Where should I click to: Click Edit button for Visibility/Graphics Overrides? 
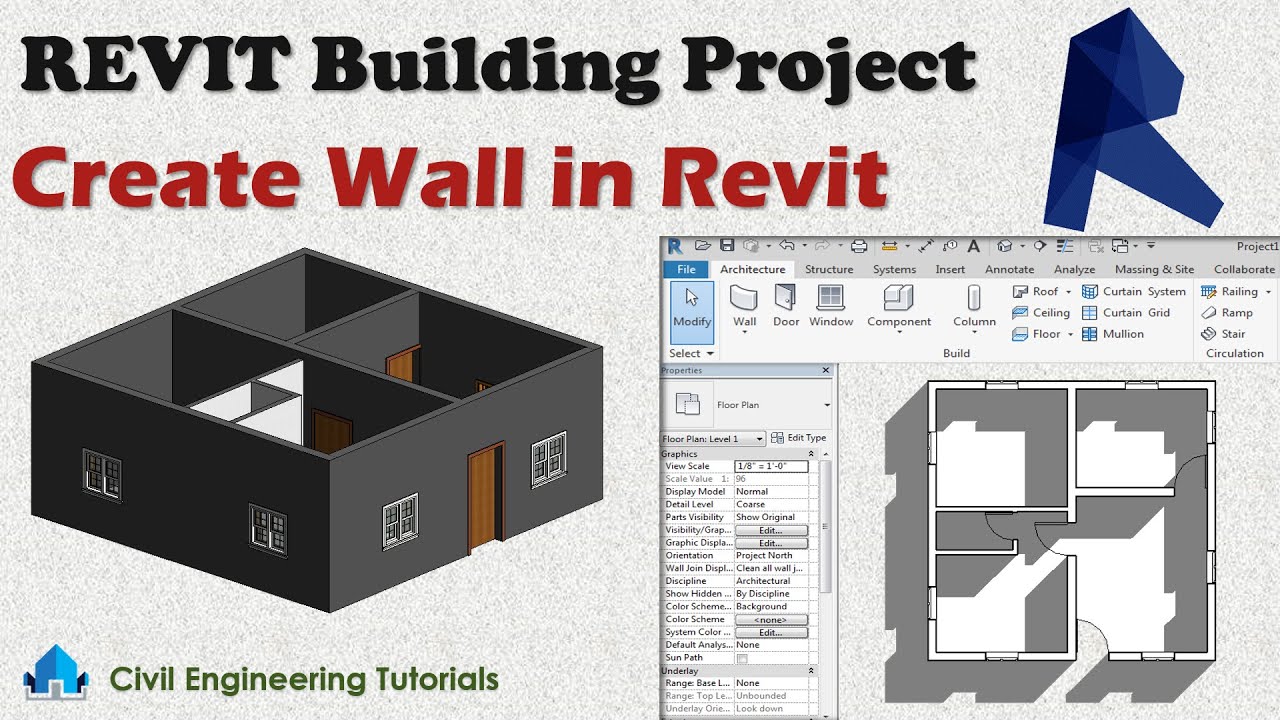(771, 530)
